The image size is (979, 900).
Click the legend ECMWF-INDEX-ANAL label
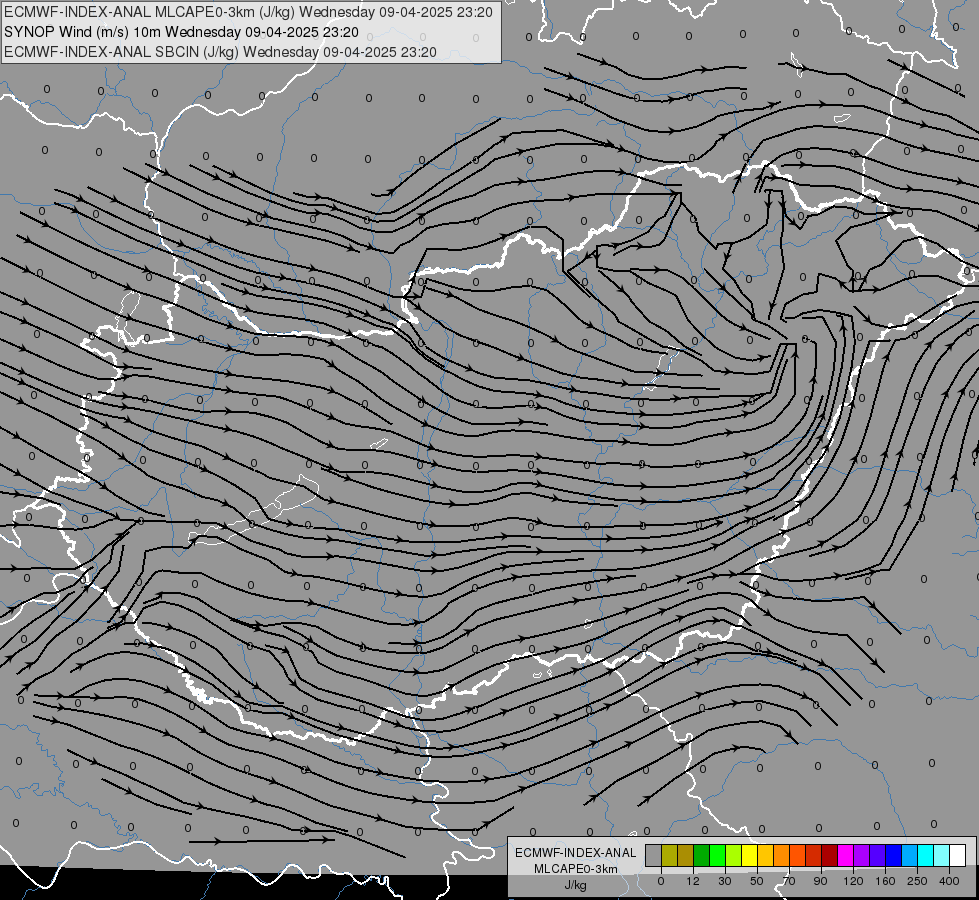click(576, 853)
